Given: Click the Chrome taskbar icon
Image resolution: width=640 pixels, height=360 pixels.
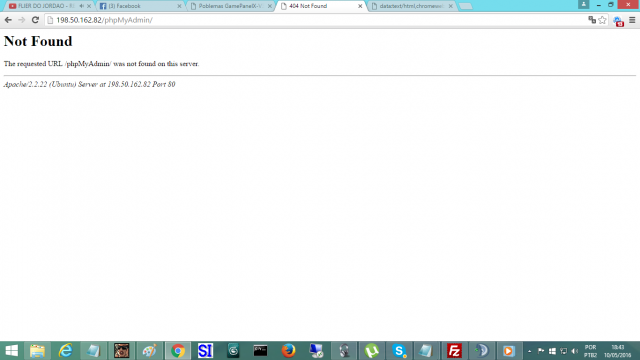Looking at the screenshot, I should [x=178, y=351].
